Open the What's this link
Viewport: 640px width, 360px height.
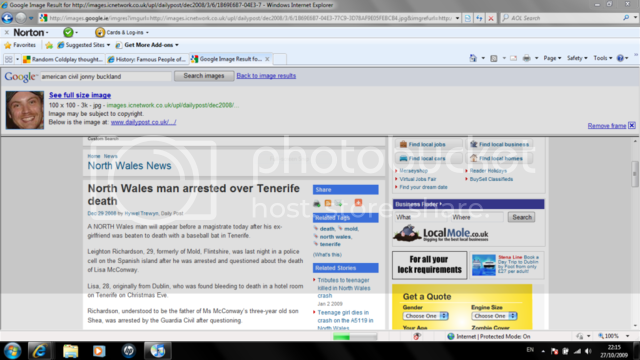327,255
